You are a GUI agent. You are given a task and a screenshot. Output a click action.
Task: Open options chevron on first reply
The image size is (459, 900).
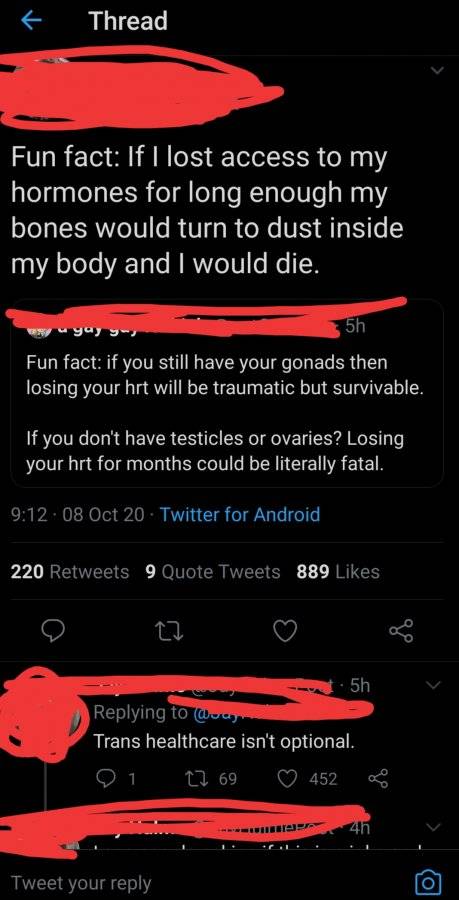coord(435,685)
